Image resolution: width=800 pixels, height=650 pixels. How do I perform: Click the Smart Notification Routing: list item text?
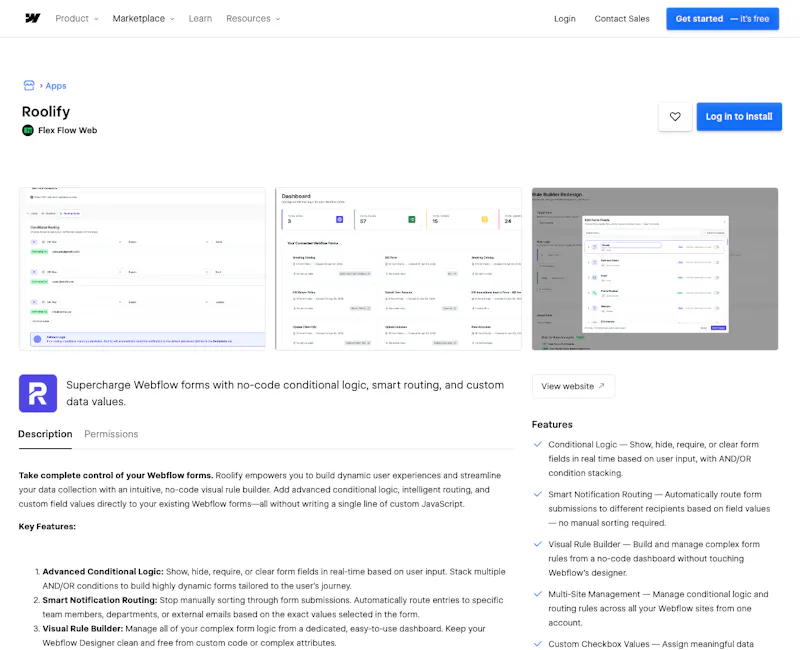click(99, 601)
